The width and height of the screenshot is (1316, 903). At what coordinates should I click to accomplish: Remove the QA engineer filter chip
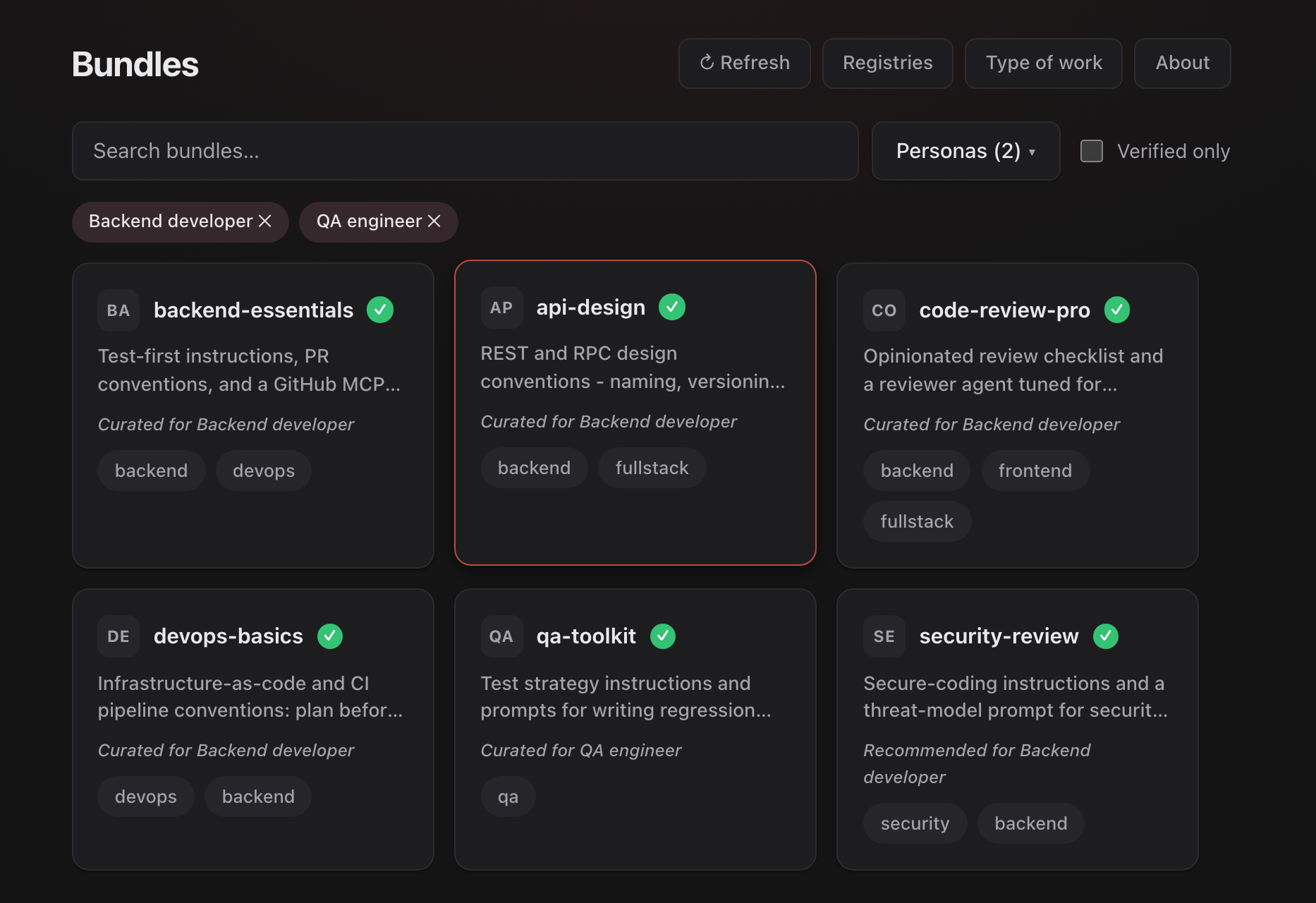pos(434,222)
